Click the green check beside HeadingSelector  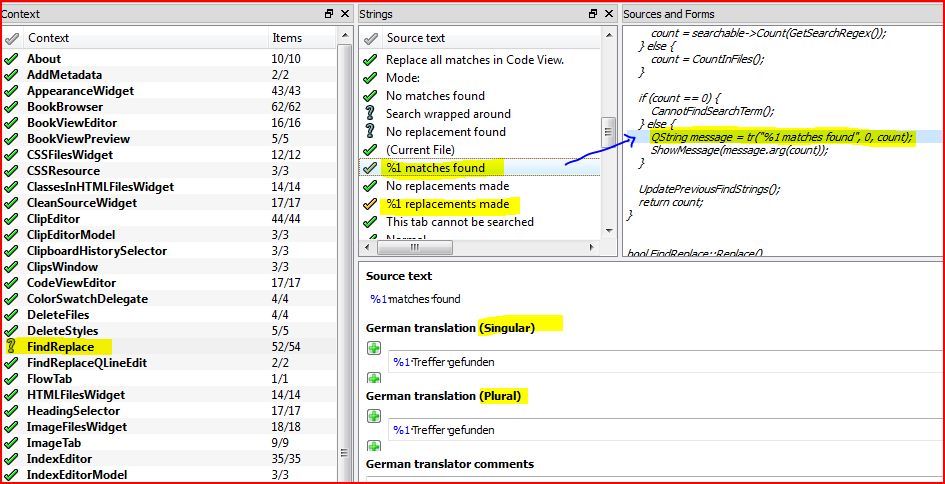pos(11,411)
